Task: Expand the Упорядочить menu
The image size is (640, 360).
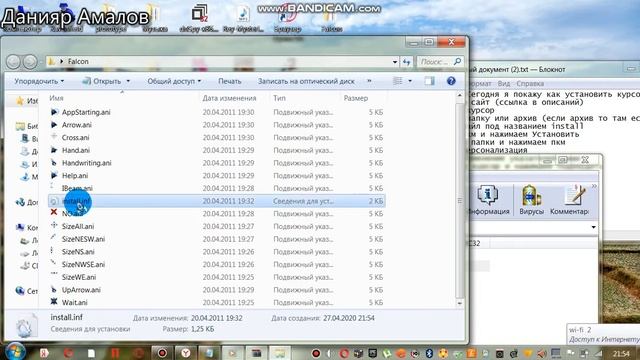Action: pos(39,81)
